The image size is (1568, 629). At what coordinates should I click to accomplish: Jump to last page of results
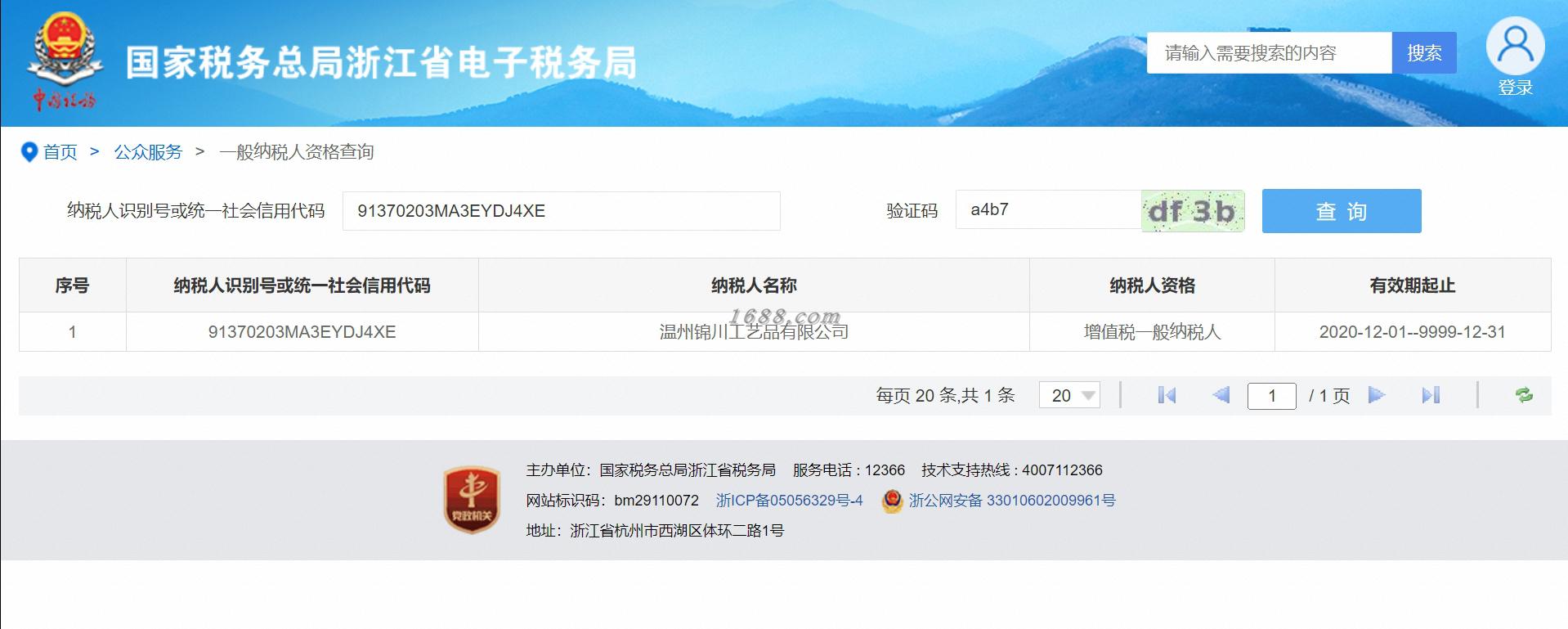pos(1431,396)
